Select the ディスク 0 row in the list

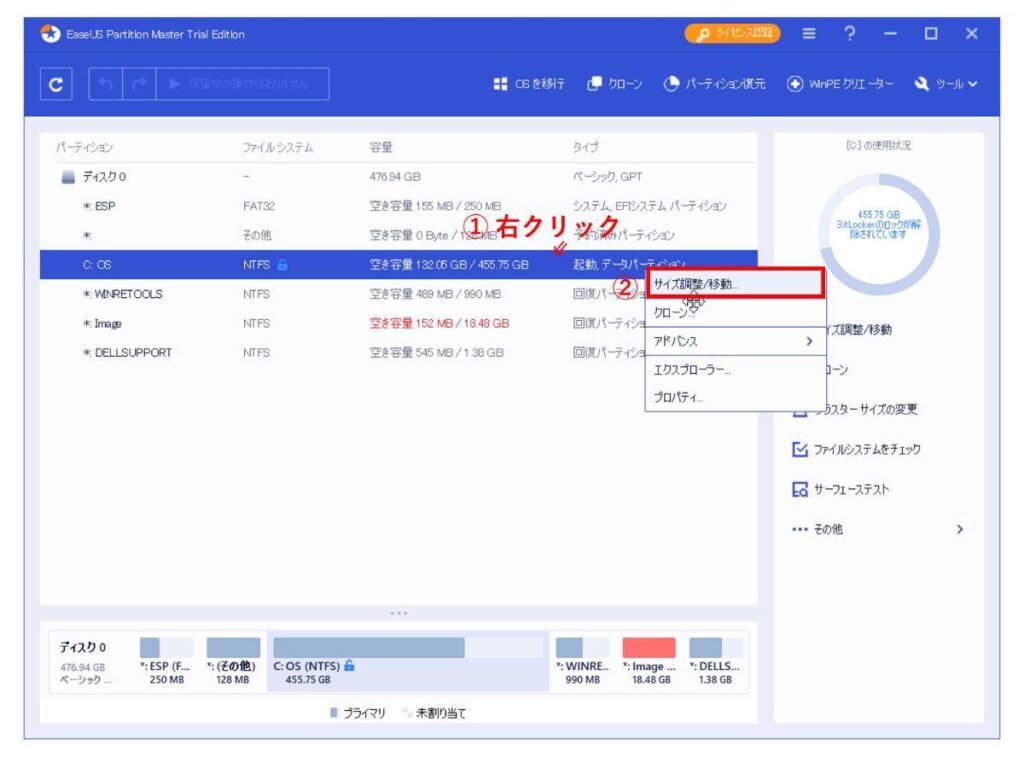tap(398, 176)
